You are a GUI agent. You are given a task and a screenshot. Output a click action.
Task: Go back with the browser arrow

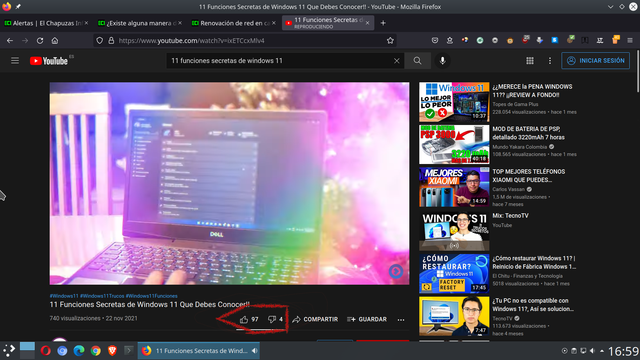click(10, 40)
